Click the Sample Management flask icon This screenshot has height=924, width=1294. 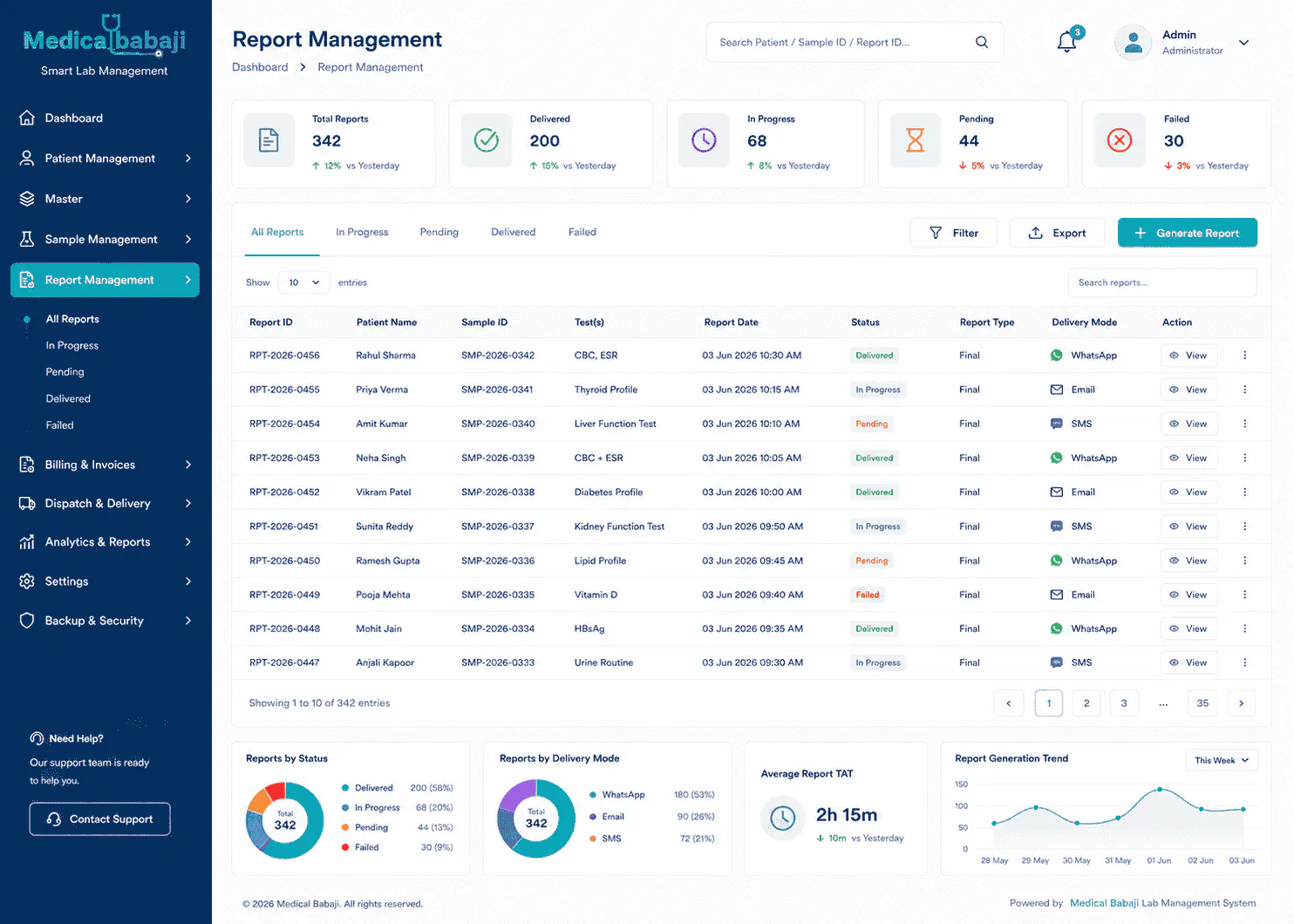pyautogui.click(x=27, y=239)
